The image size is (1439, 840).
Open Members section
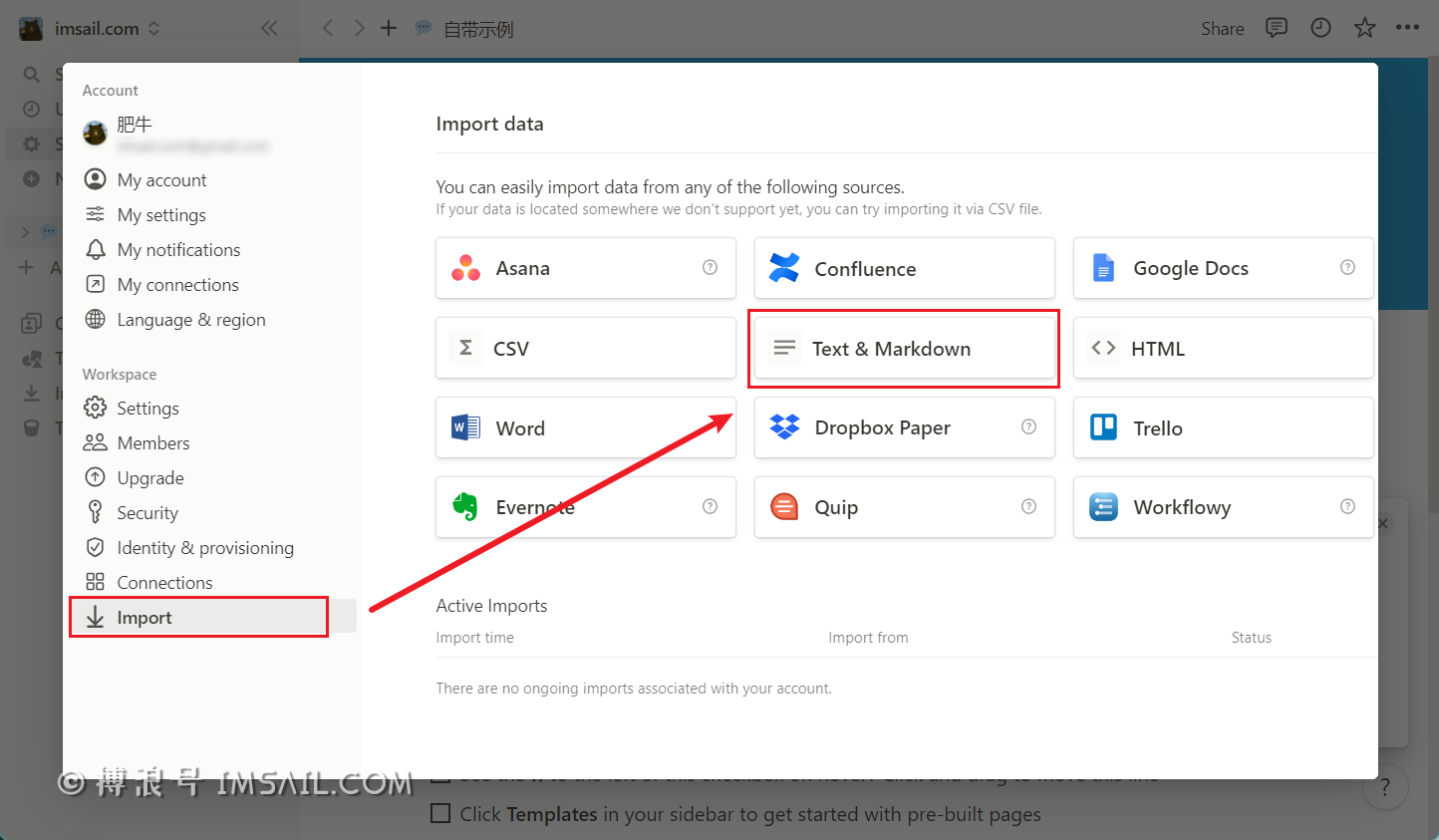(212, 442)
